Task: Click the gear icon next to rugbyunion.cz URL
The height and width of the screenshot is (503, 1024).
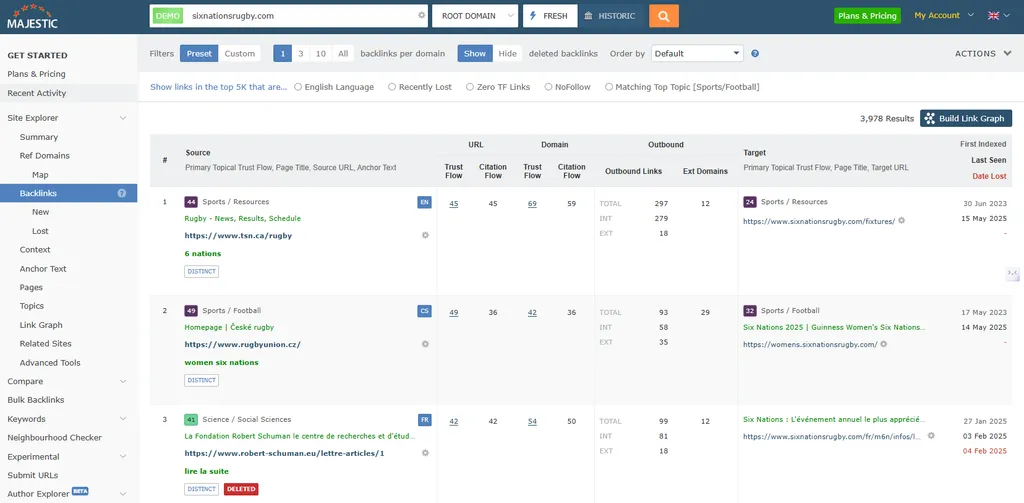Action: (425, 344)
